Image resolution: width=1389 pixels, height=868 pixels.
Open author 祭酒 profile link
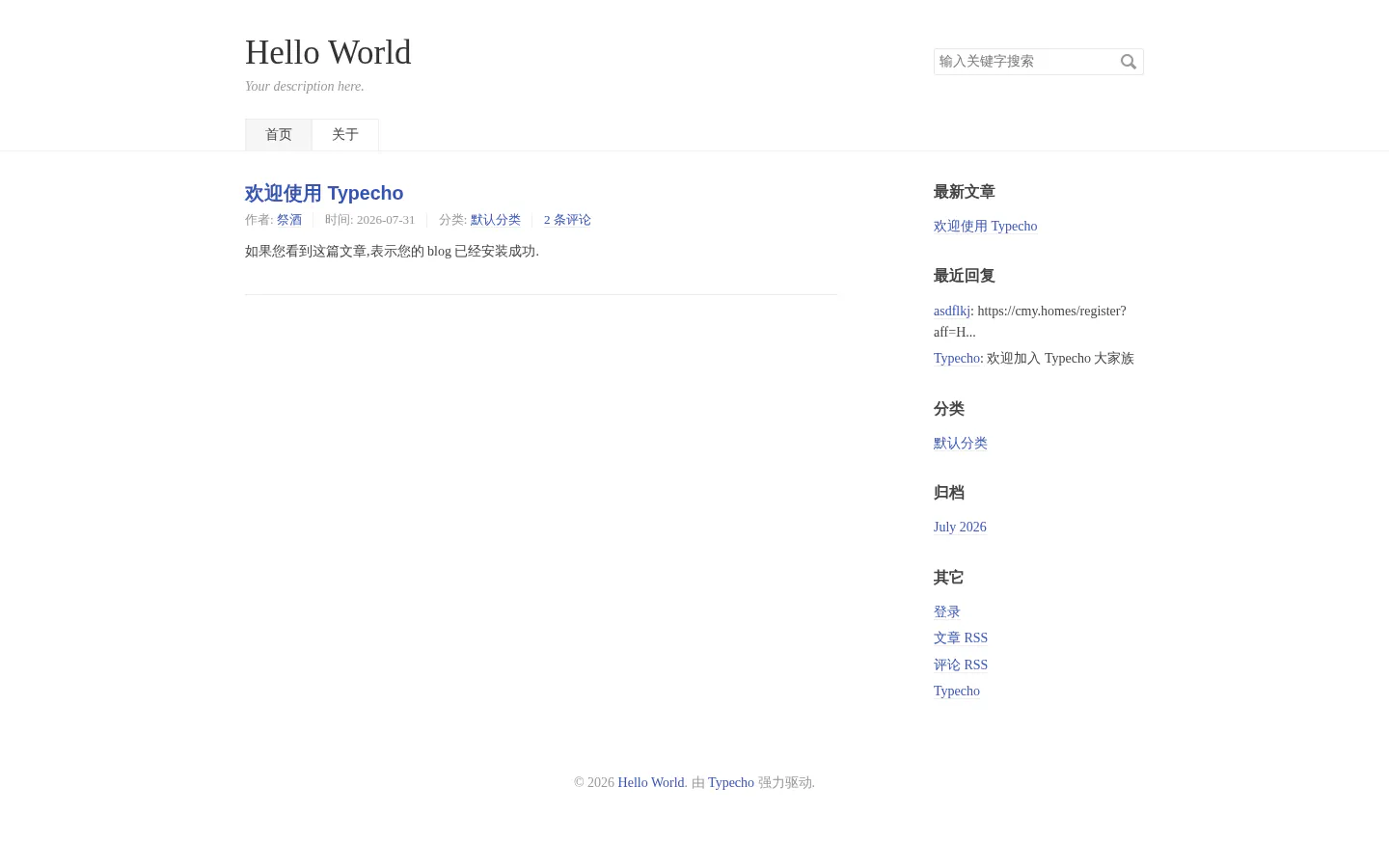pos(289,220)
